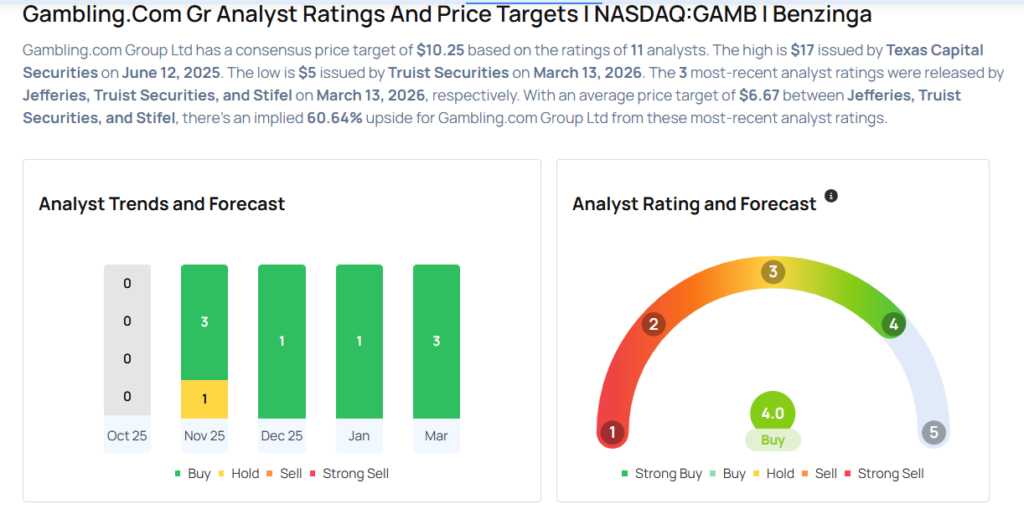Click gauge marker number 2
This screenshot has height=509, width=1024.
(x=653, y=324)
